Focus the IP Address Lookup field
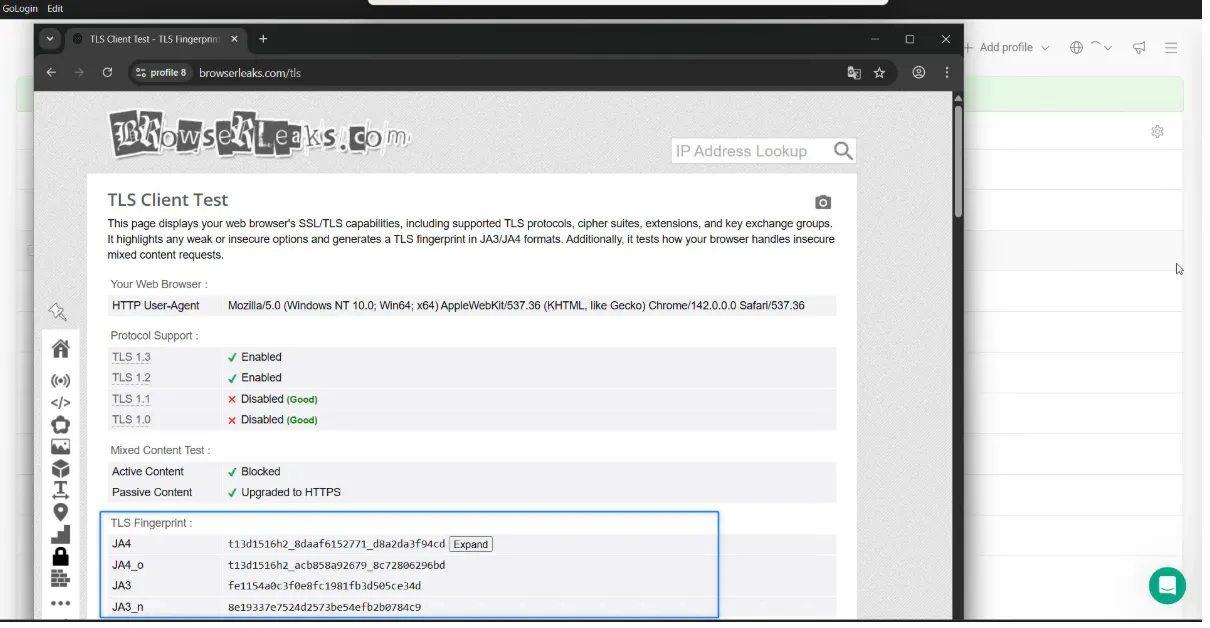 pos(752,151)
